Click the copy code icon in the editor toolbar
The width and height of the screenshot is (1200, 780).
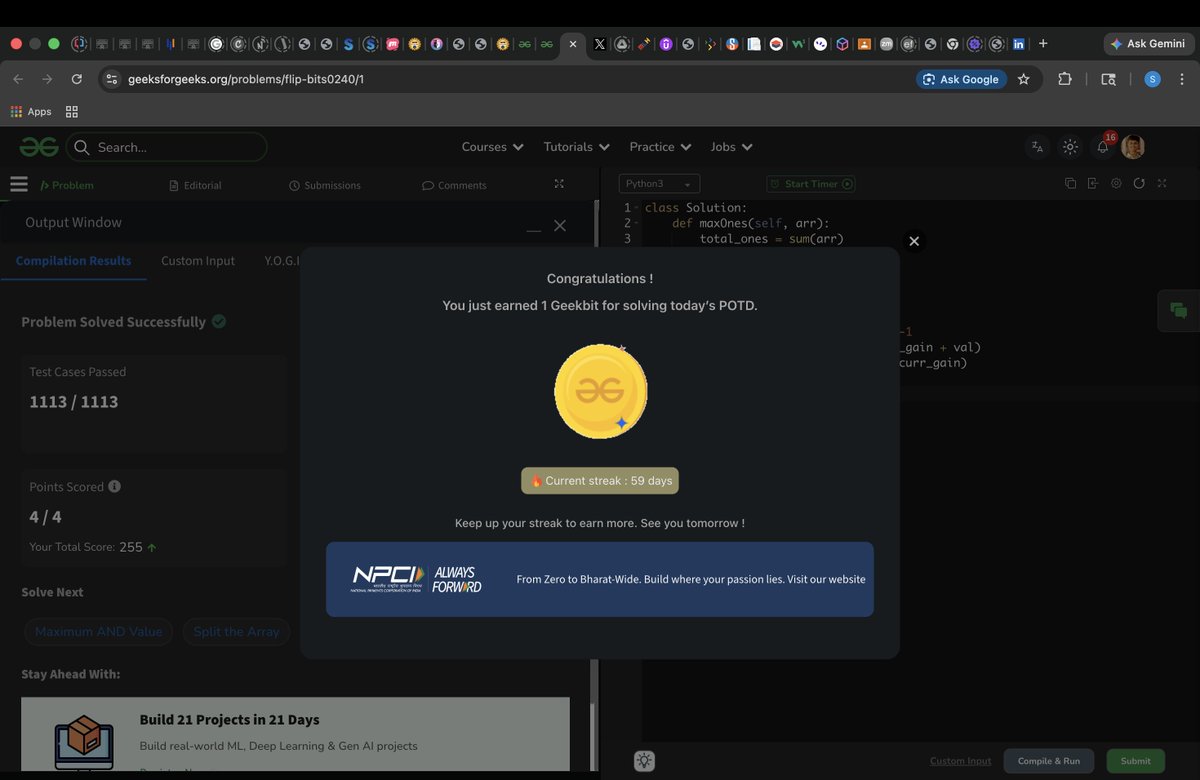click(1070, 184)
